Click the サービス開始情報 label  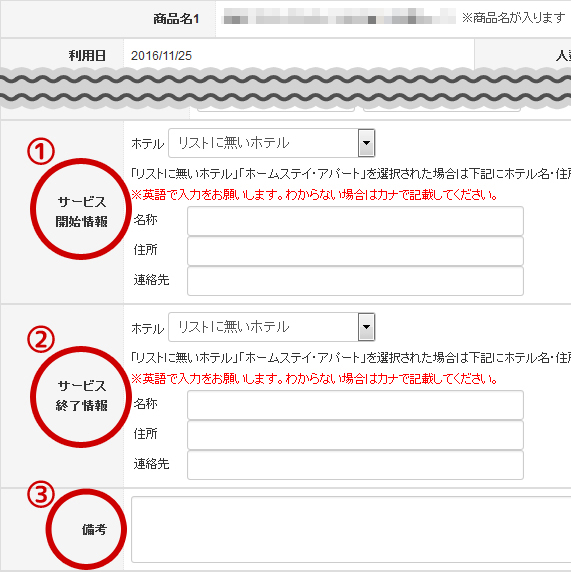click(x=81, y=212)
